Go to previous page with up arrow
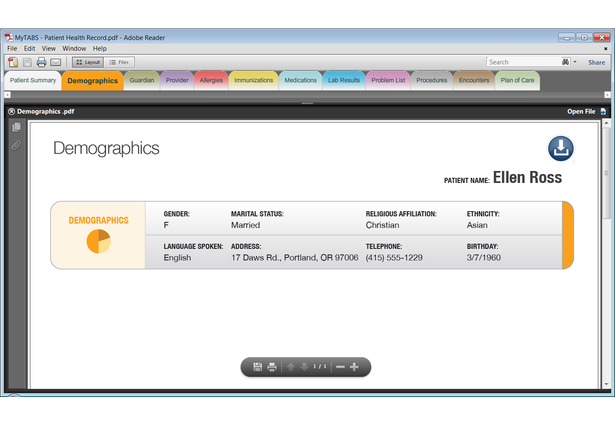Image resolution: width=615 pixels, height=424 pixels. coord(291,367)
